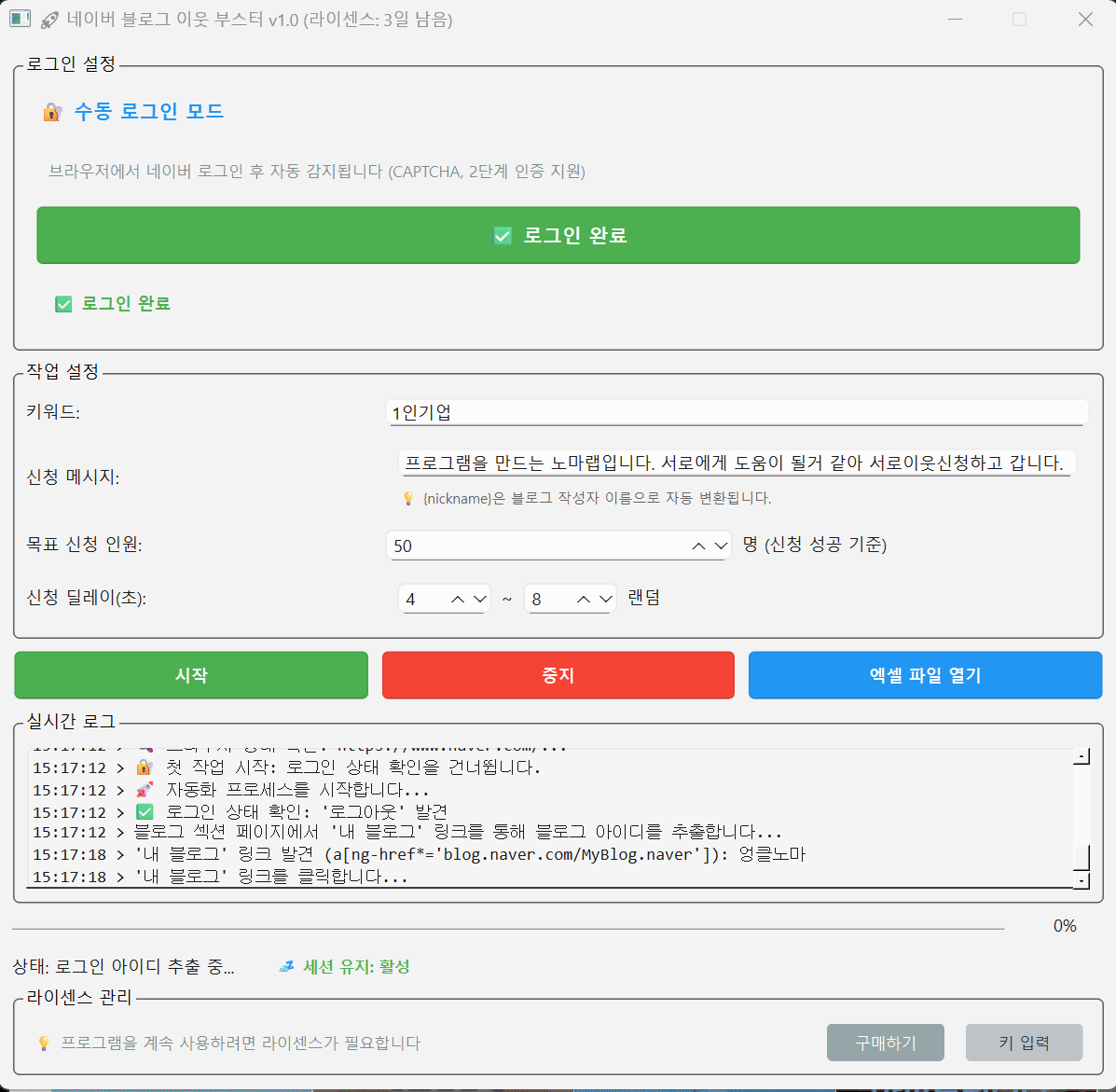Click the small 로그인 완료 status checkbox
The height and width of the screenshot is (1092, 1116).
[63, 304]
